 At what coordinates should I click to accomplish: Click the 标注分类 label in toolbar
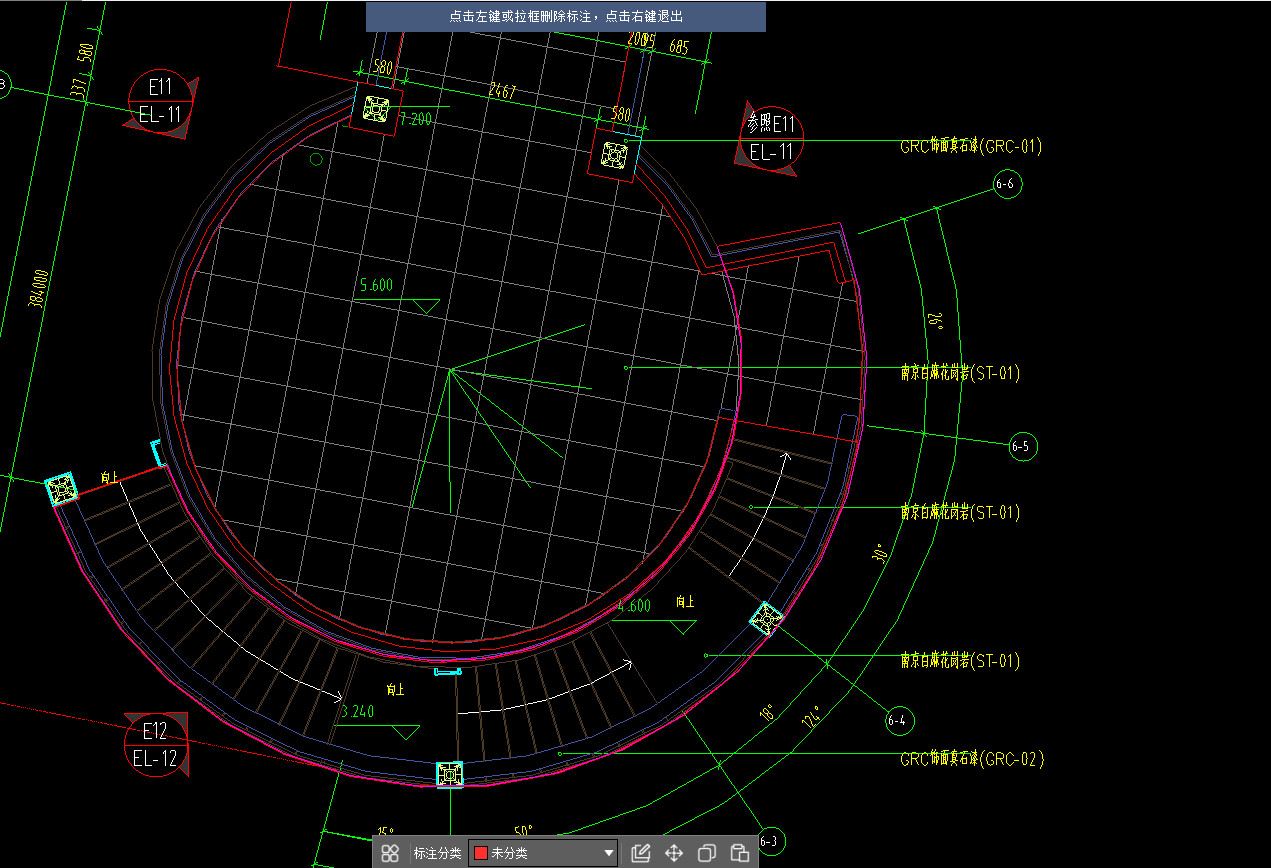click(x=437, y=853)
